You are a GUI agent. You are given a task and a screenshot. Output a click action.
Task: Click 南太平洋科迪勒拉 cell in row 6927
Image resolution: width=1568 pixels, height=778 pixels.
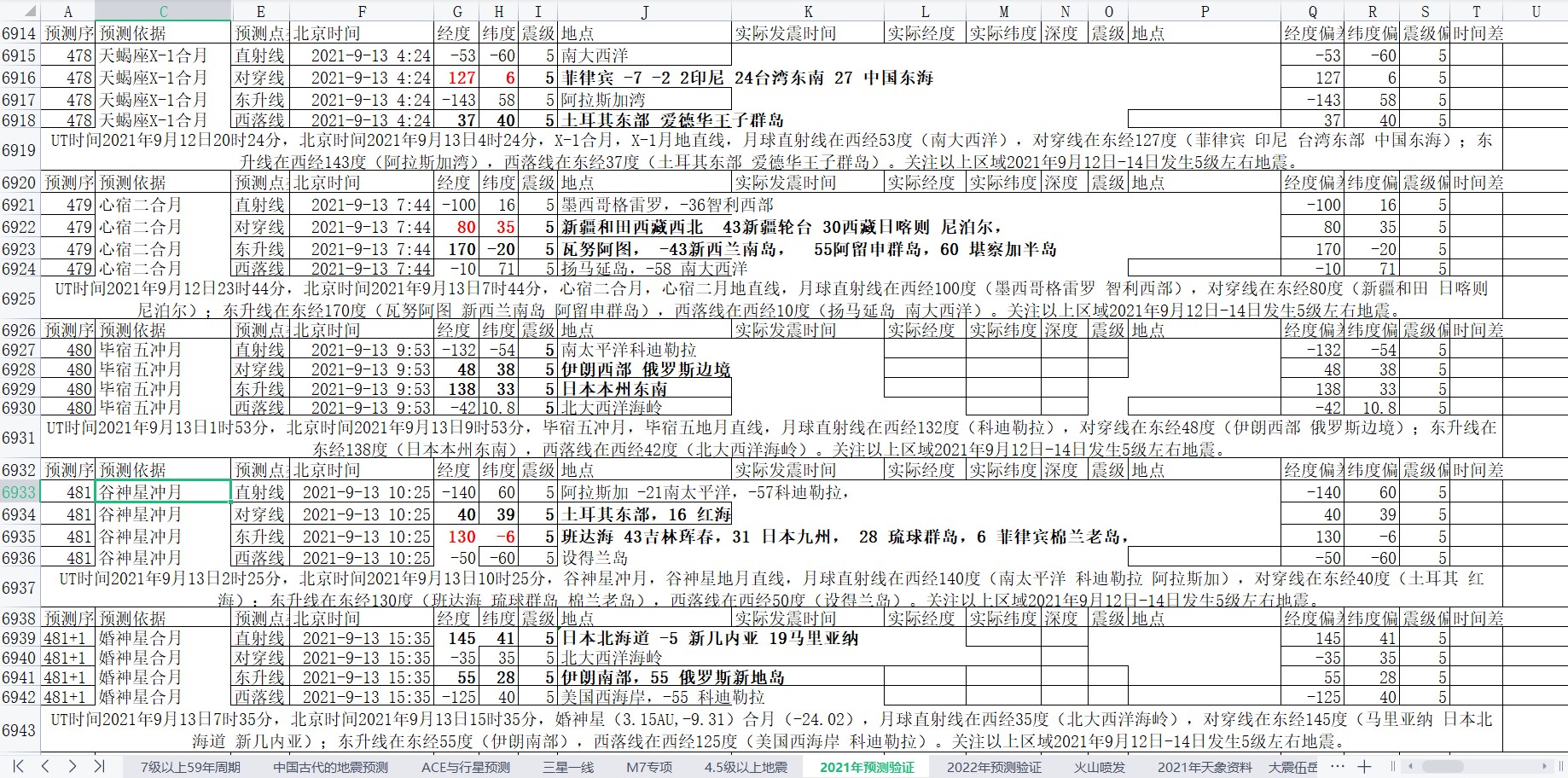click(645, 350)
